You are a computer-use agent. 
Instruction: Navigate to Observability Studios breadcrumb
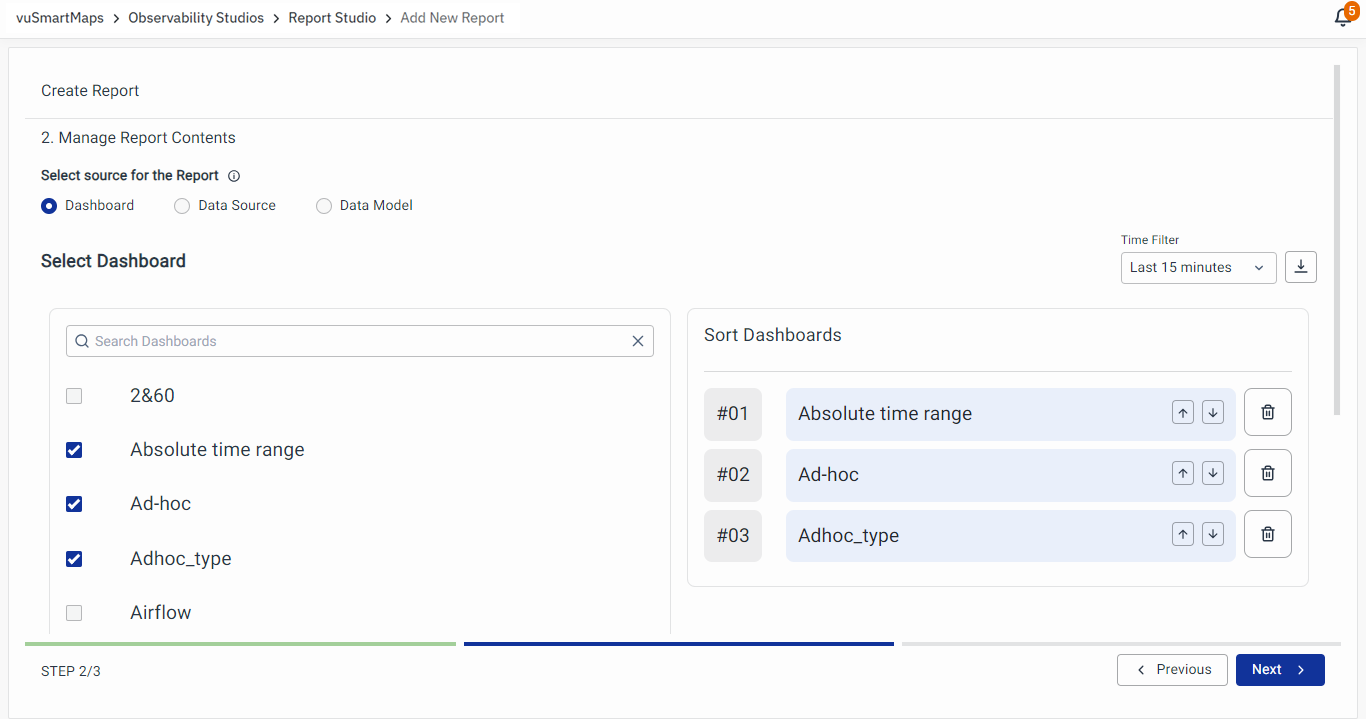(x=196, y=18)
